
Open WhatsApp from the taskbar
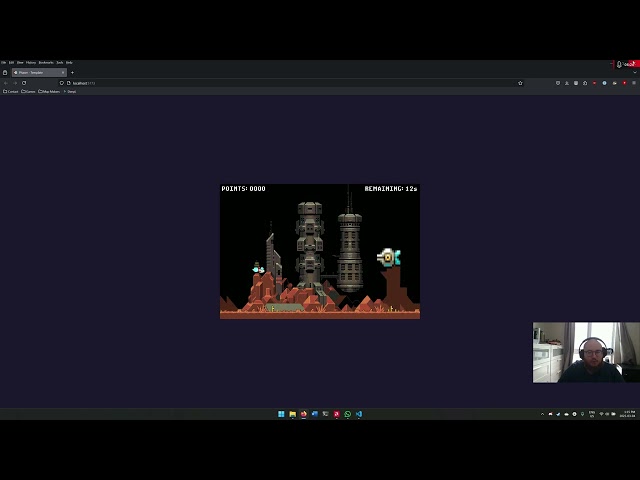click(348, 414)
